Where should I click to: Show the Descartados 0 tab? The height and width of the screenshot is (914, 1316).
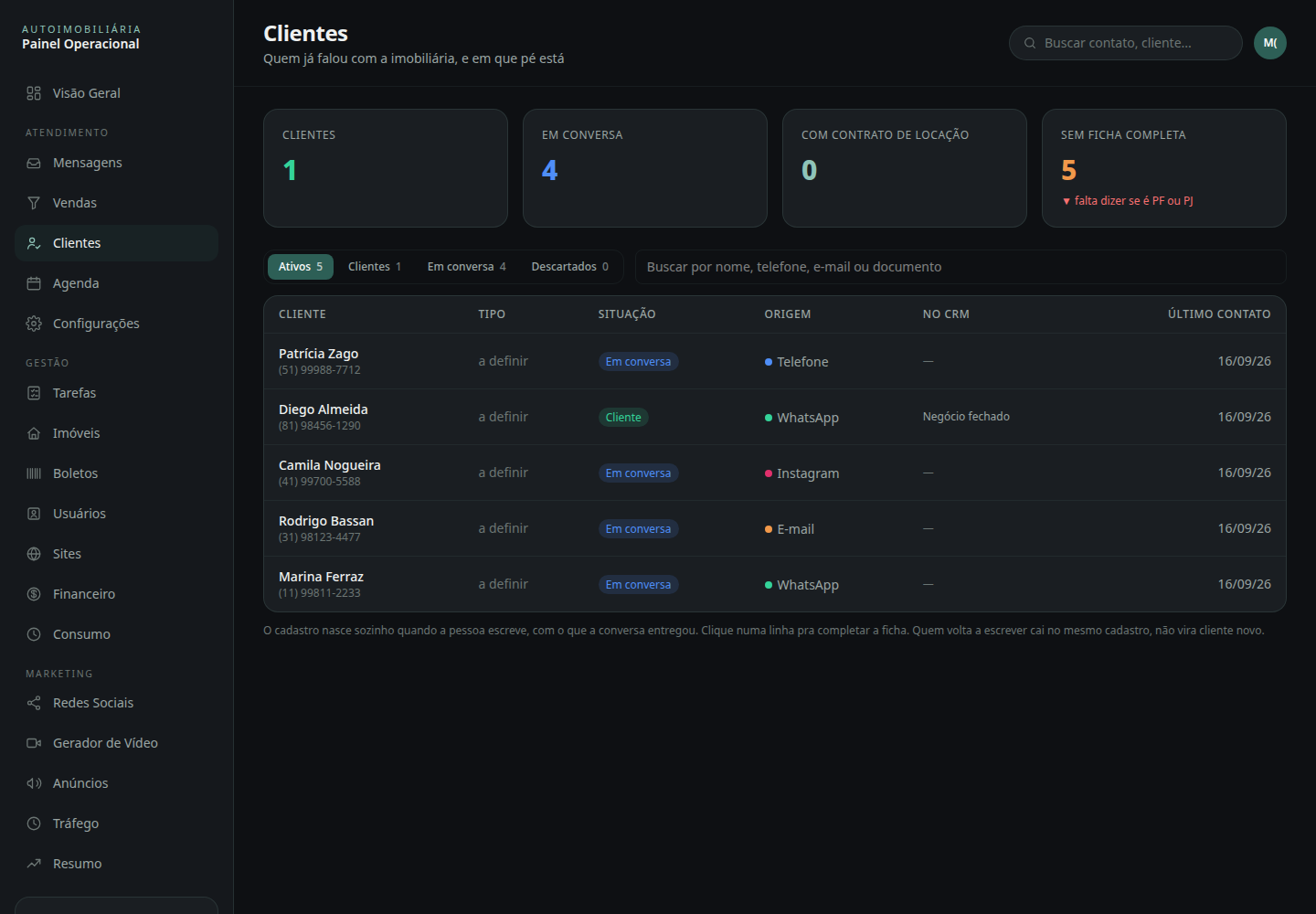569,267
